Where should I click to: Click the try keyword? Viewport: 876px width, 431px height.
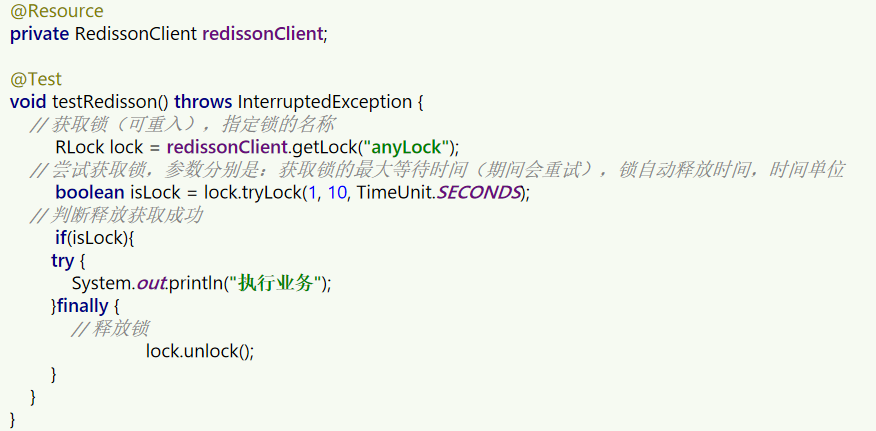click(63, 261)
